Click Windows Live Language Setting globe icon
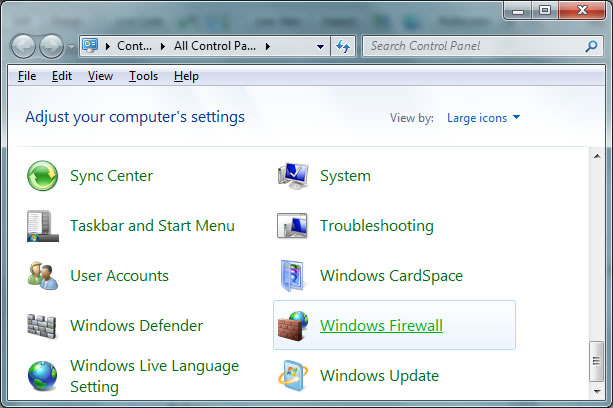Image resolution: width=613 pixels, height=408 pixels. [x=43, y=376]
